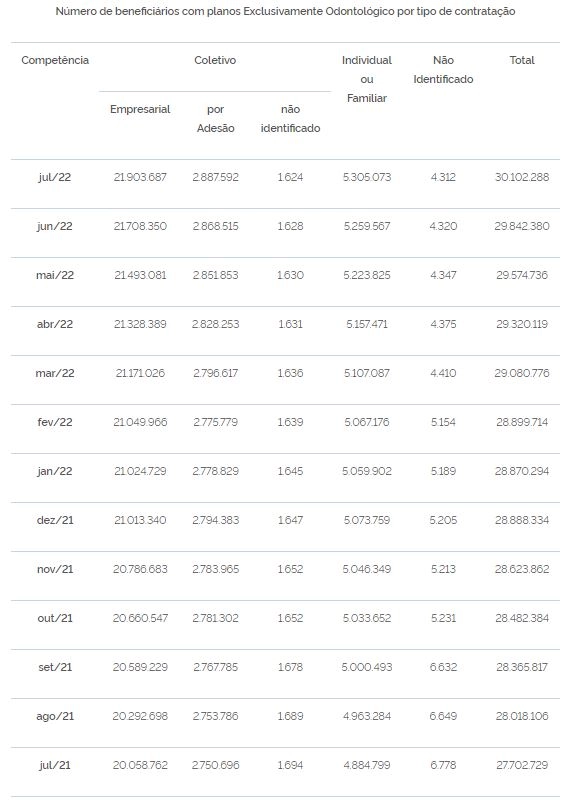The height and width of the screenshot is (801, 570).
Task: Click the Total column header
Action: (522, 60)
